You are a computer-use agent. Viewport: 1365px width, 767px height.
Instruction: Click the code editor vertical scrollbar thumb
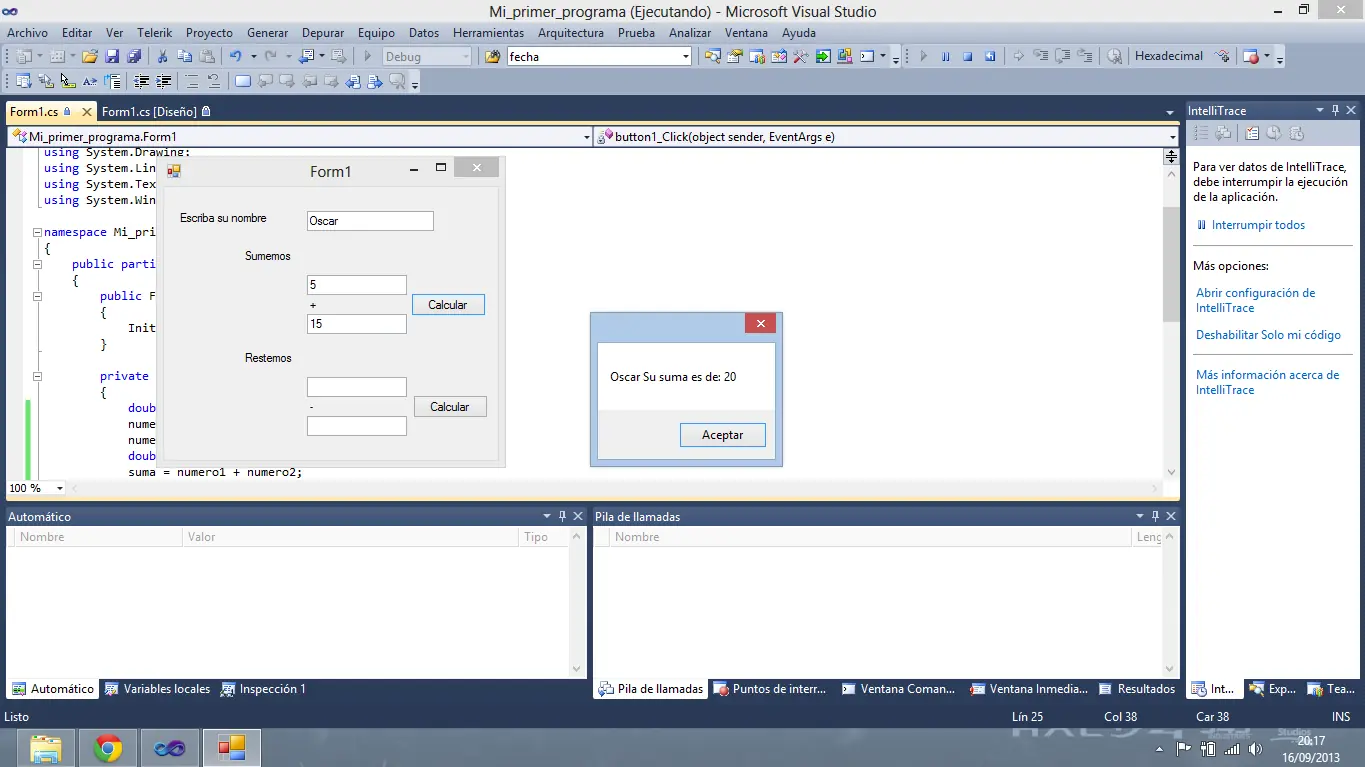1171,264
